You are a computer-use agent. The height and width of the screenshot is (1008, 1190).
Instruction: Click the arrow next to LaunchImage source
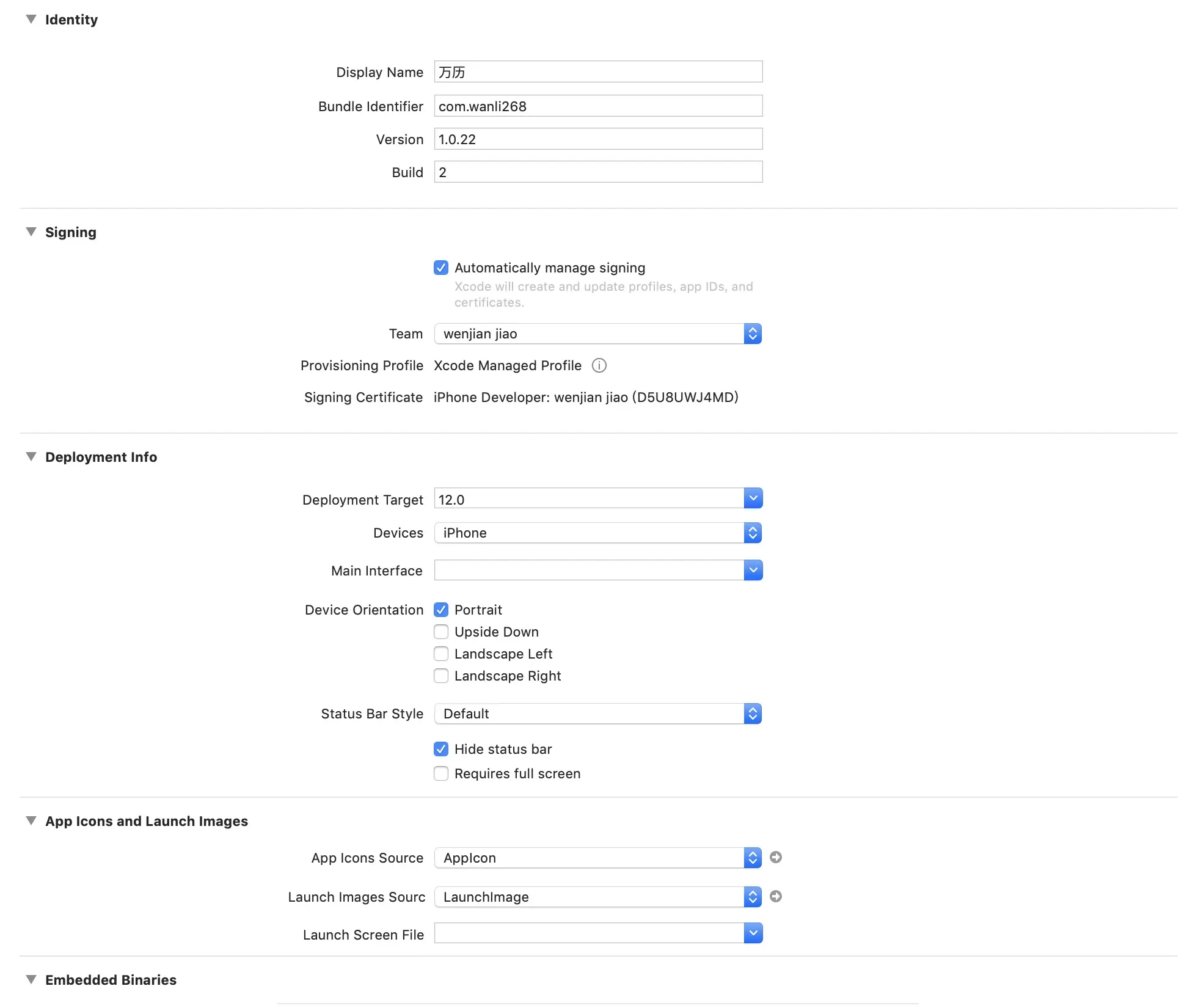coord(775,896)
